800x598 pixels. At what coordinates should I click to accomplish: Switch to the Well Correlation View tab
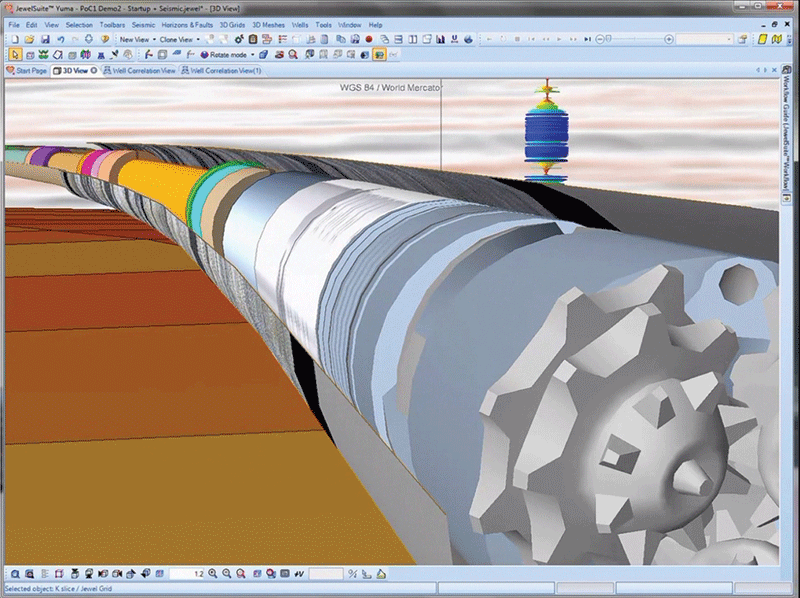click(140, 70)
